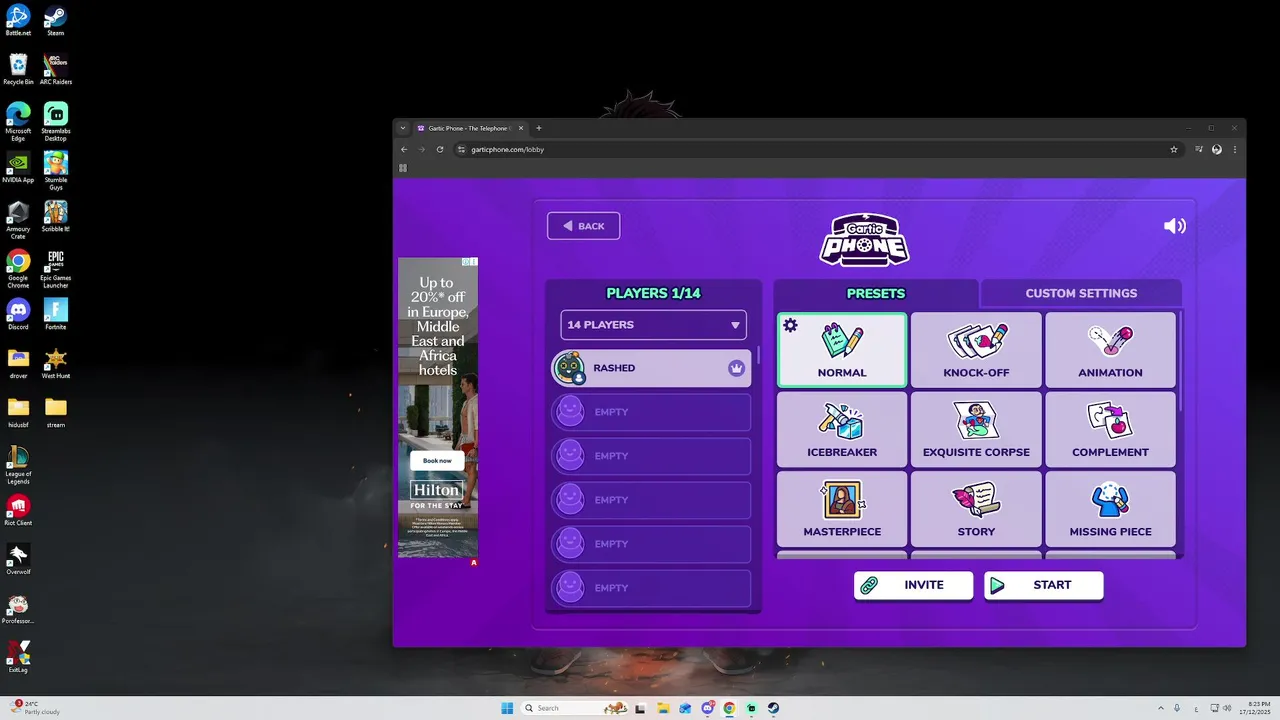1280x720 pixels.
Task: Choose the Knock-Off preset
Action: coord(976,350)
